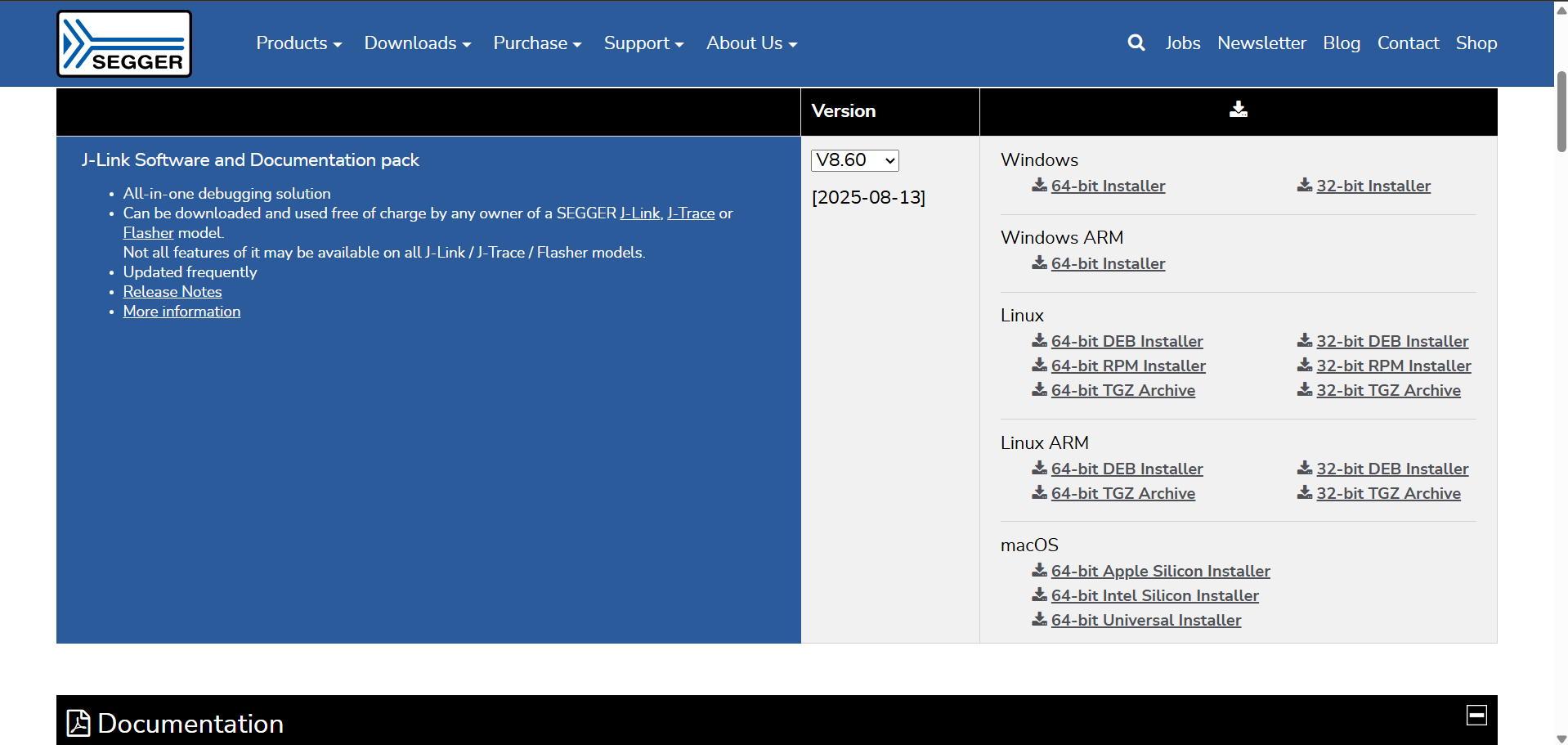Open the V8.60 version dropdown

[855, 160]
